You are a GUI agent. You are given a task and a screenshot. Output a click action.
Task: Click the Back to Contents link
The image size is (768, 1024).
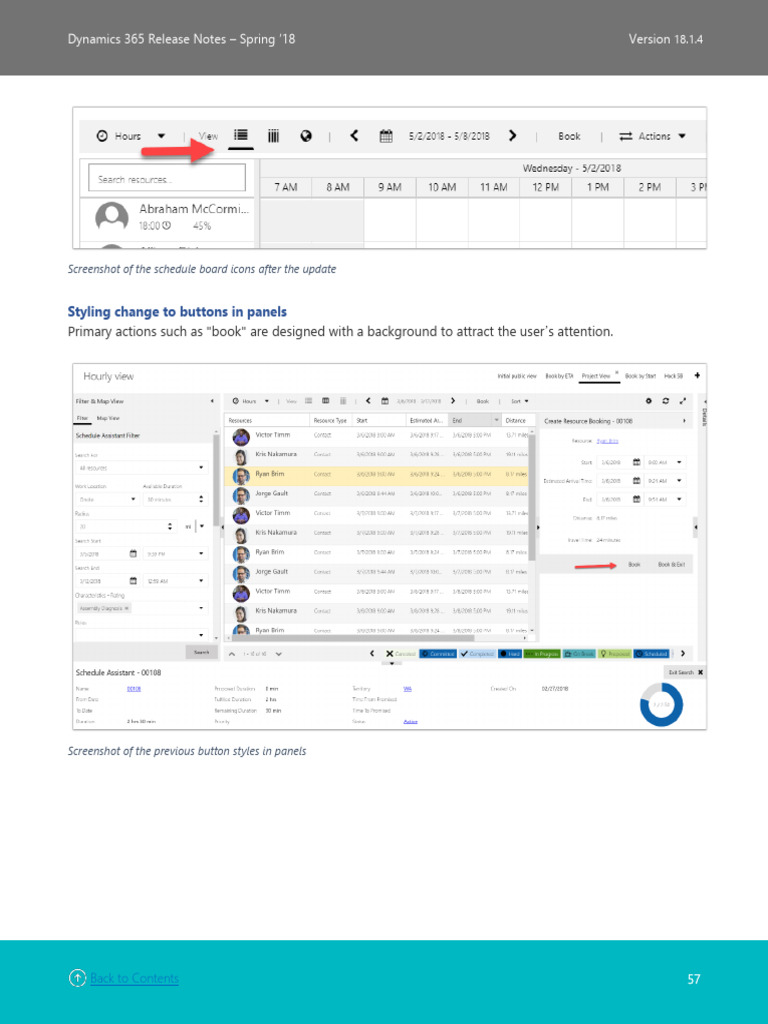pyautogui.click(x=135, y=978)
